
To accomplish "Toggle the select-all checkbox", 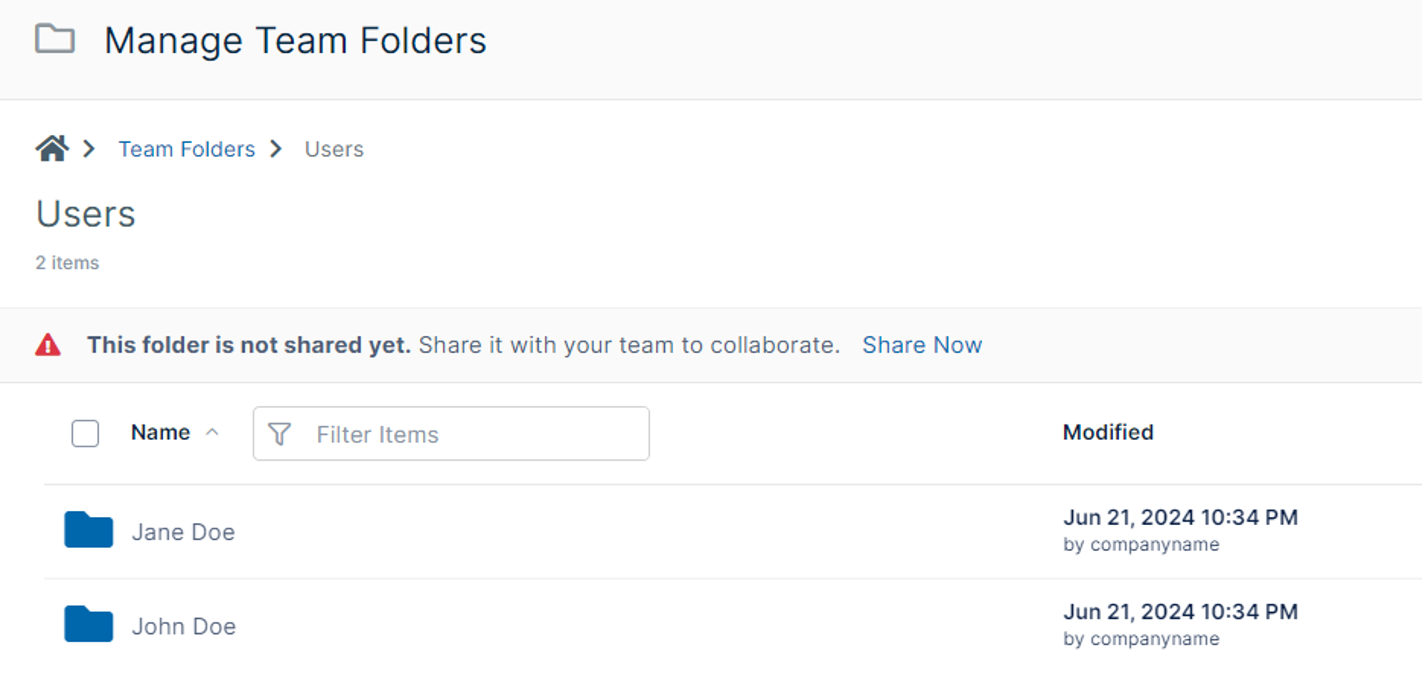I will coord(85,434).
